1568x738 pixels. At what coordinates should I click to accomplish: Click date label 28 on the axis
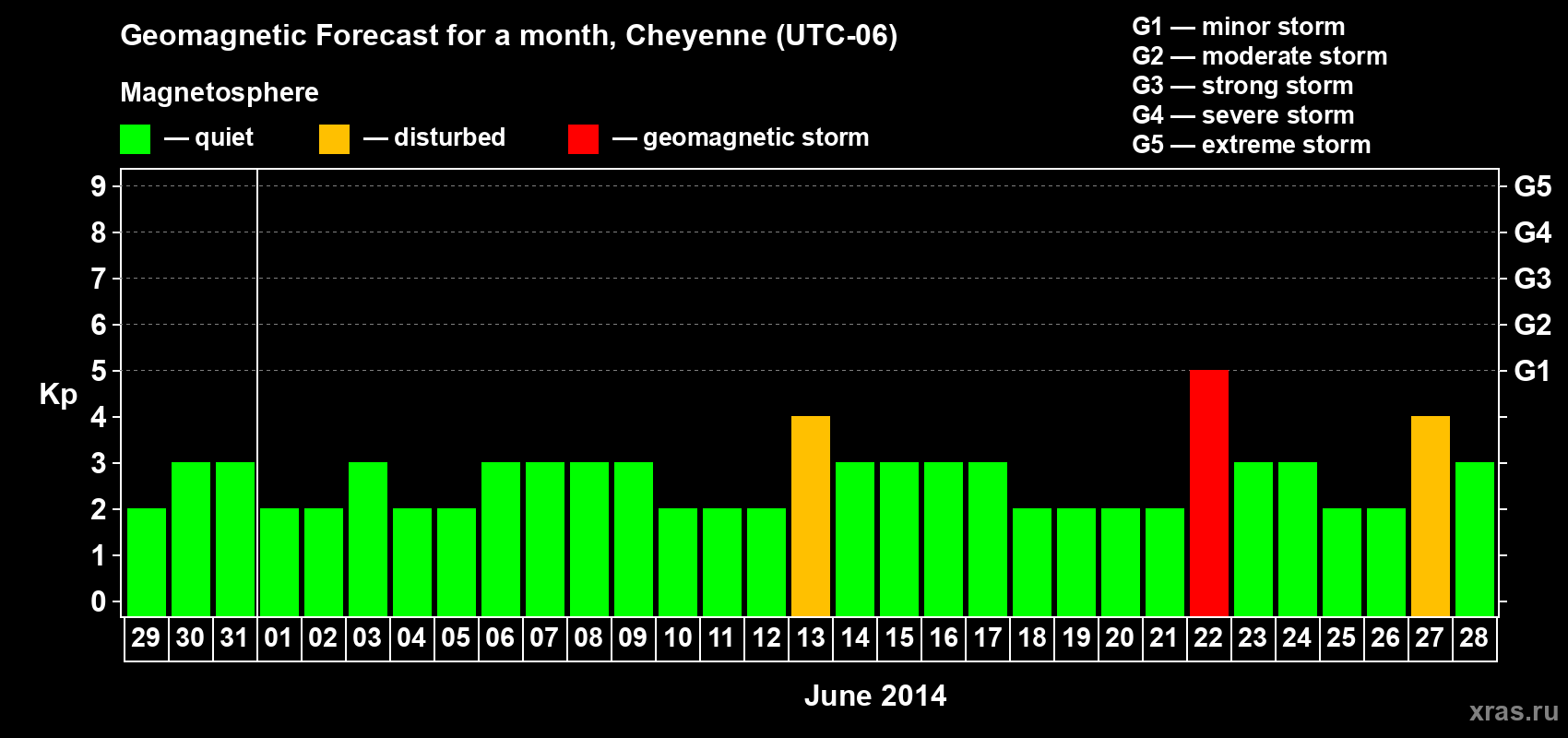pos(1474,638)
